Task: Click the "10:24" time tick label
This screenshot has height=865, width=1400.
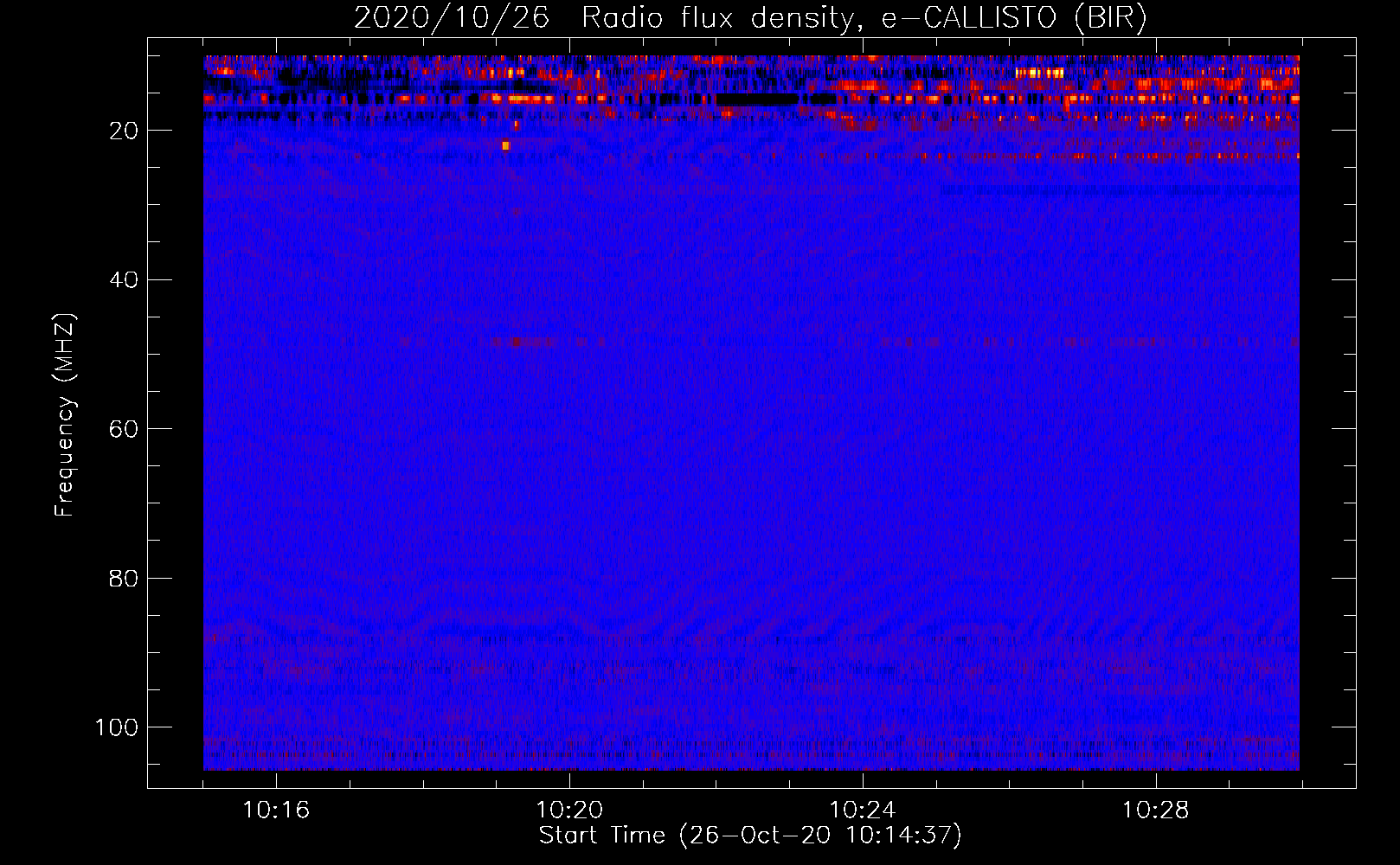Action: pyautogui.click(x=863, y=811)
